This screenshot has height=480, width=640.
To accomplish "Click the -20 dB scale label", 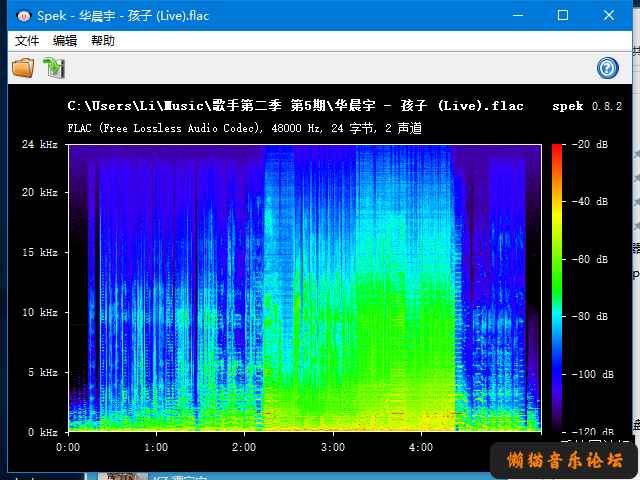I will [x=589, y=144].
